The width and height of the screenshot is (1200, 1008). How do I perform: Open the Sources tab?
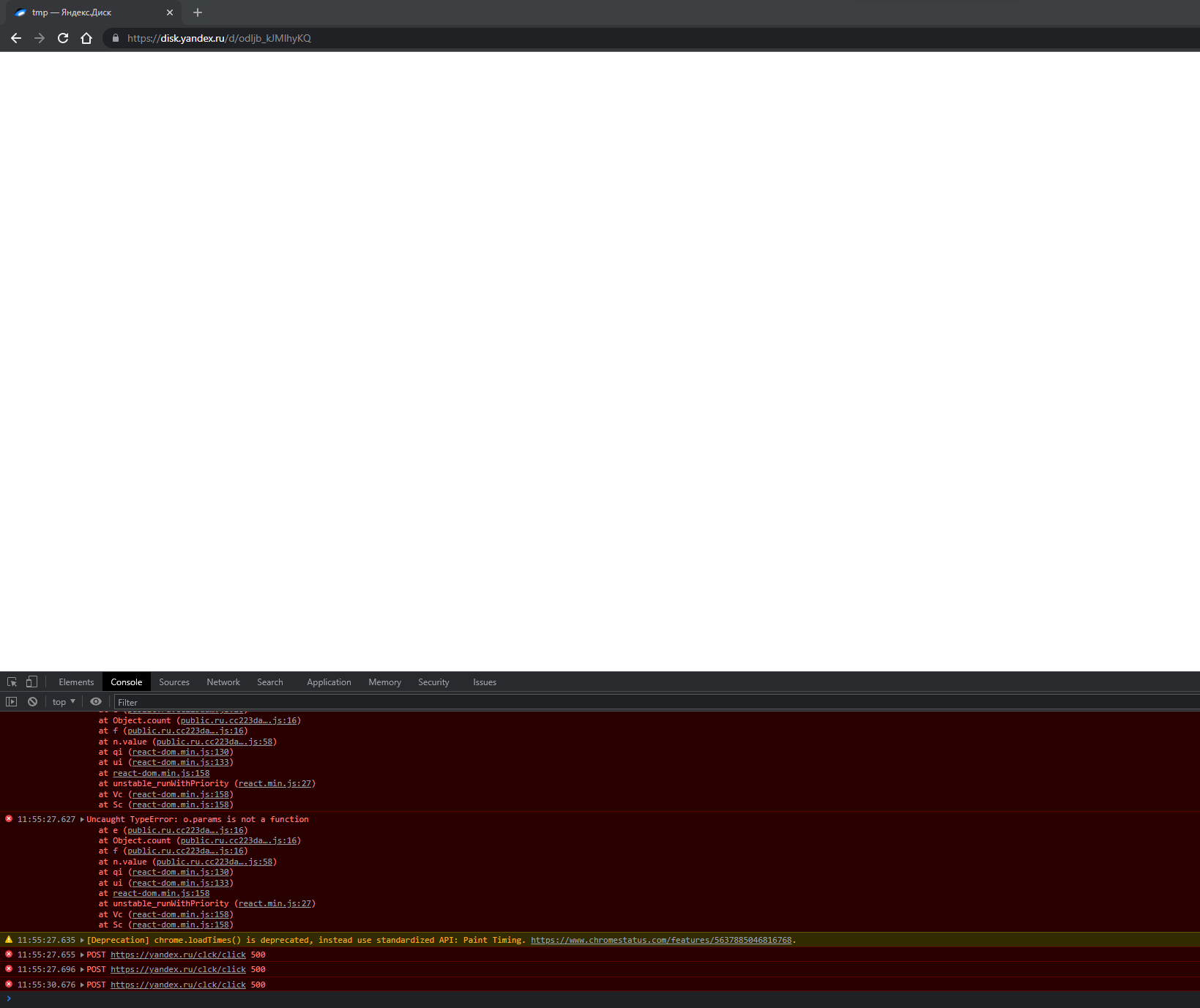click(x=174, y=682)
